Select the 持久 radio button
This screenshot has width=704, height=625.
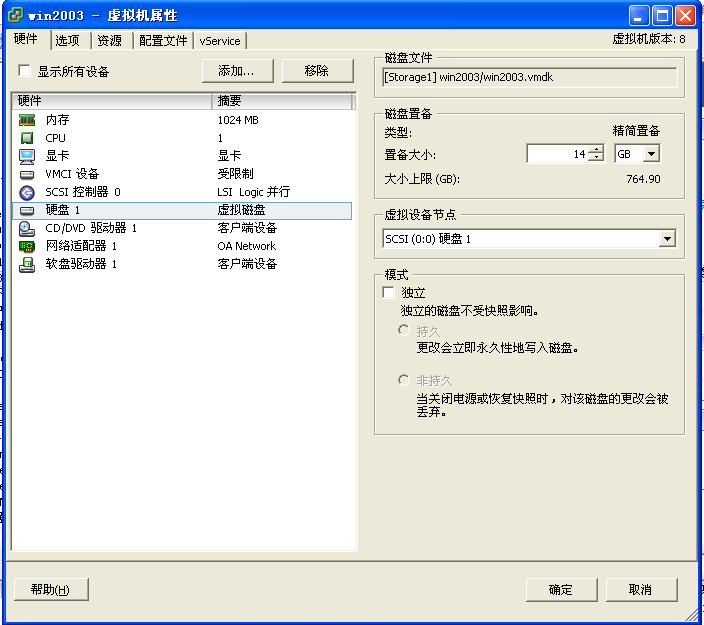(x=404, y=330)
